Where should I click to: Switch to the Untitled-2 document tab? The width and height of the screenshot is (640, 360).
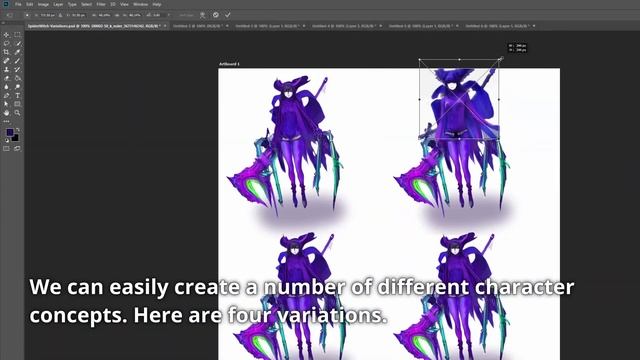point(198,26)
